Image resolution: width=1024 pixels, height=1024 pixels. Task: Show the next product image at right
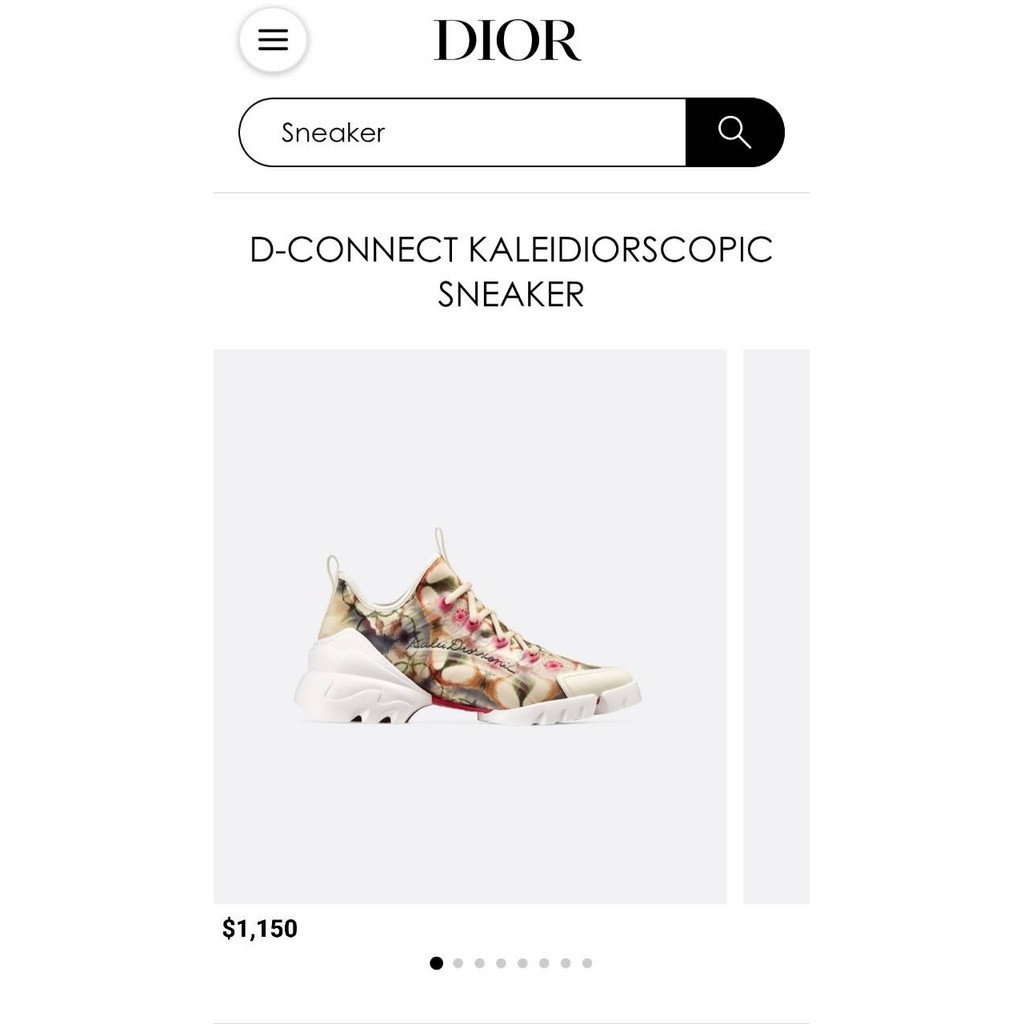(776, 626)
